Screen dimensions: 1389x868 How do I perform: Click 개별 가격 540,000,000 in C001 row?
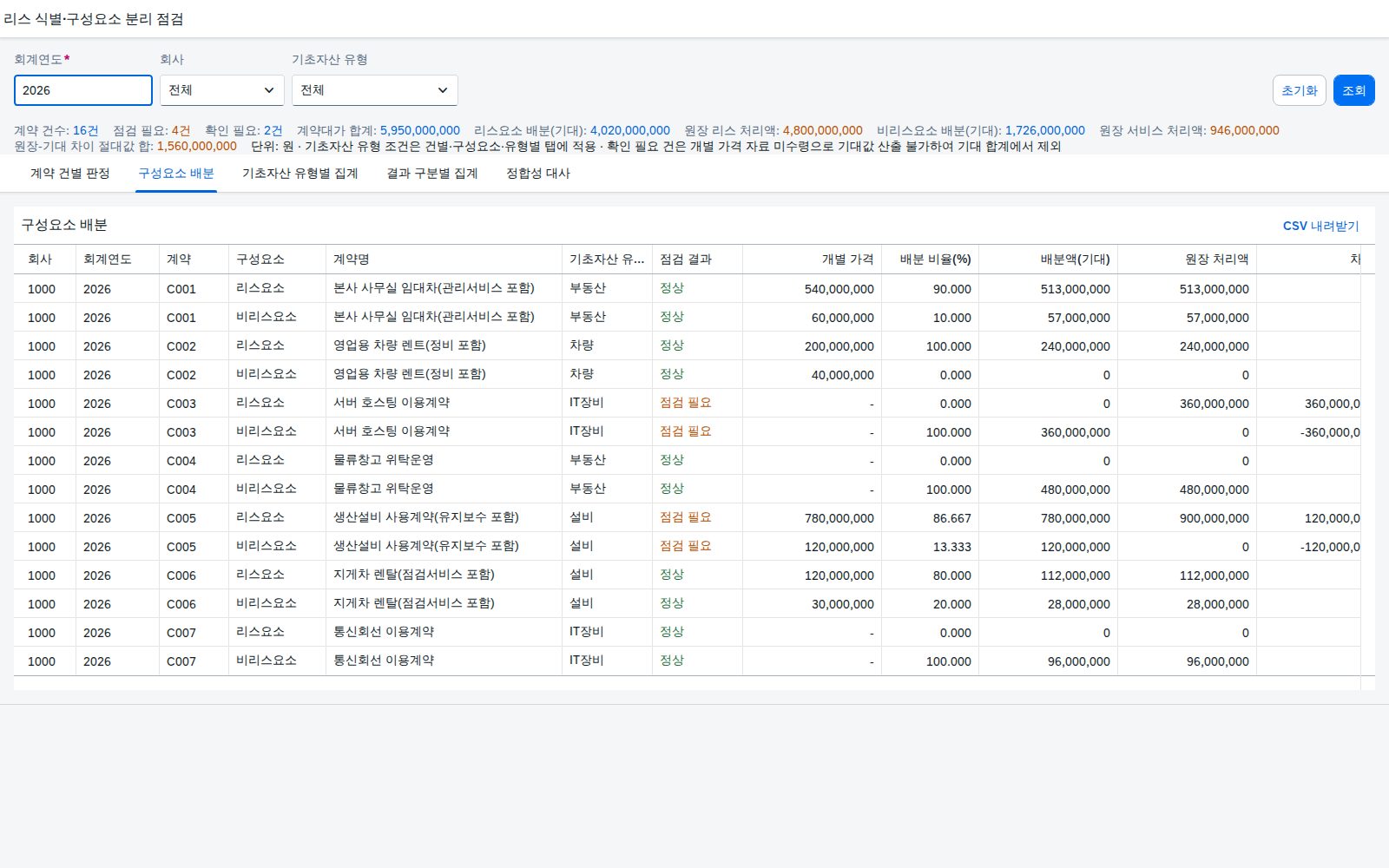tap(839, 289)
